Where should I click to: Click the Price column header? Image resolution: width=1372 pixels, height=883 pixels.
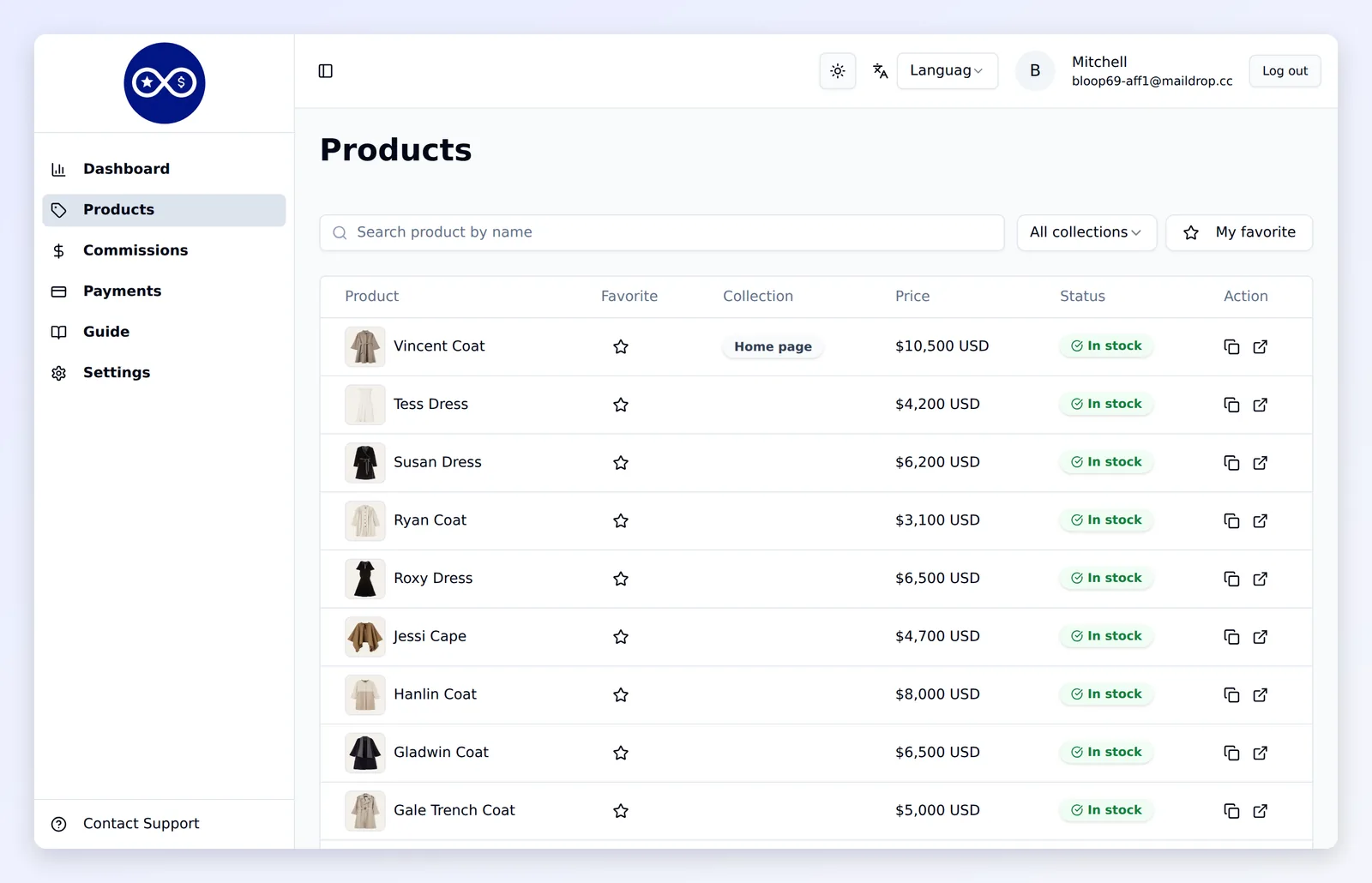[912, 296]
